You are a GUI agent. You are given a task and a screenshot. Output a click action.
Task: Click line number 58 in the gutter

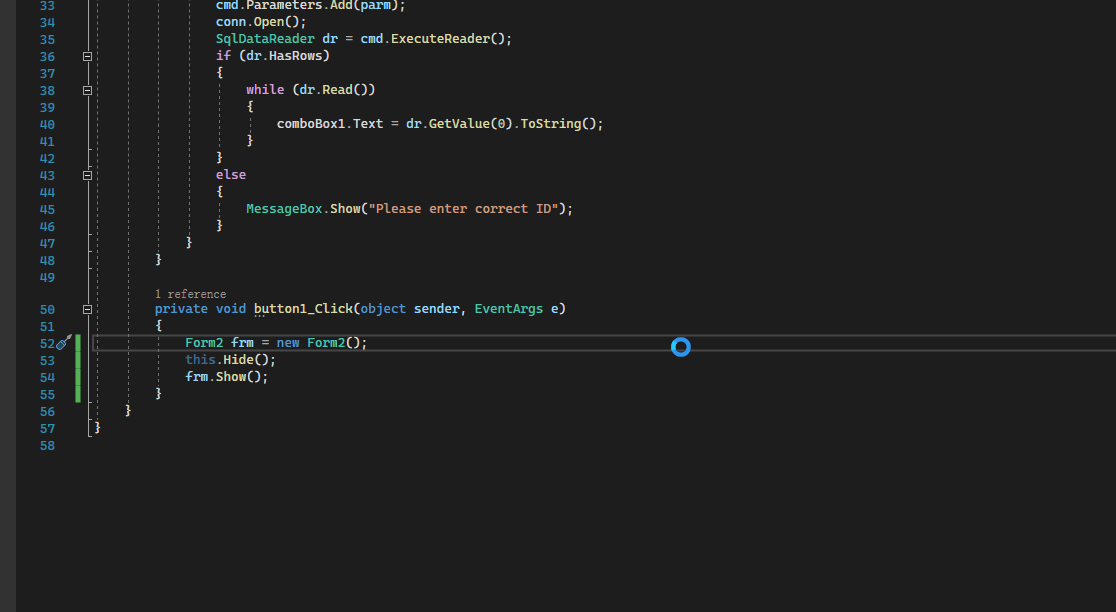tap(47, 446)
